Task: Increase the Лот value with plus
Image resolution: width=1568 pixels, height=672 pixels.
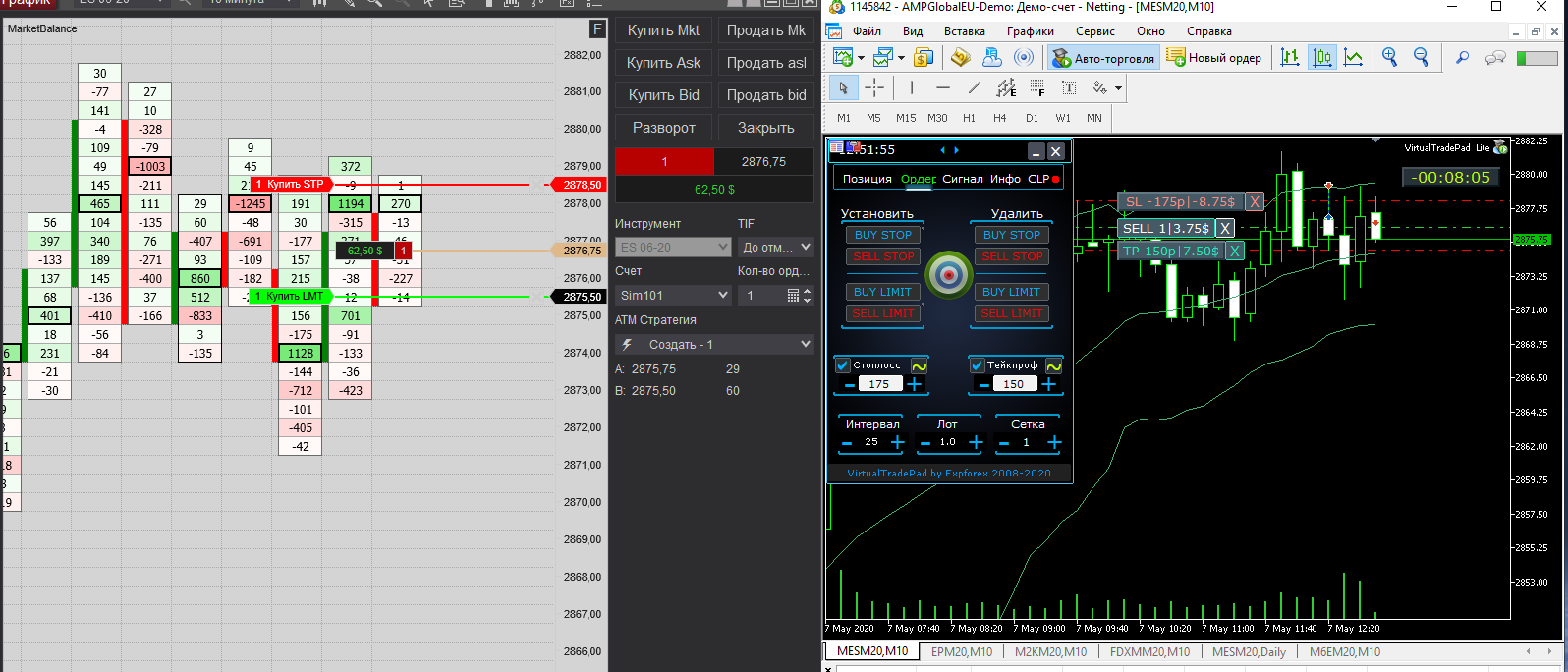Action: [976, 443]
